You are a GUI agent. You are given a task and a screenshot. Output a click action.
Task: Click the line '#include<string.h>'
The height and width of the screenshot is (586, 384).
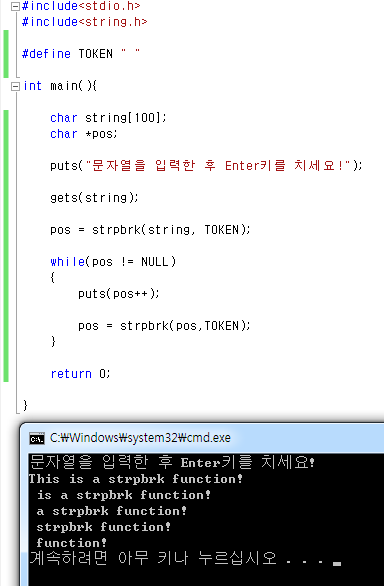[x=85, y=22]
